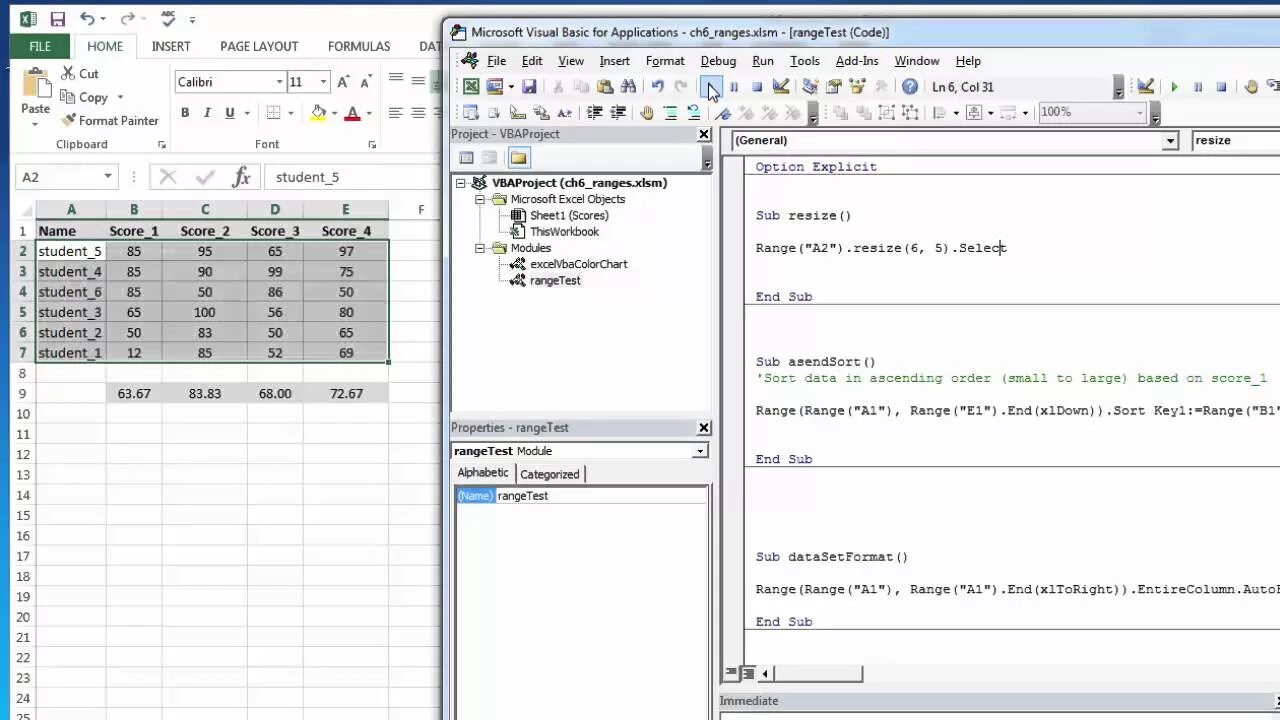Toggle Bold formatting in Excel ribbon
The height and width of the screenshot is (720, 1280).
coord(185,113)
